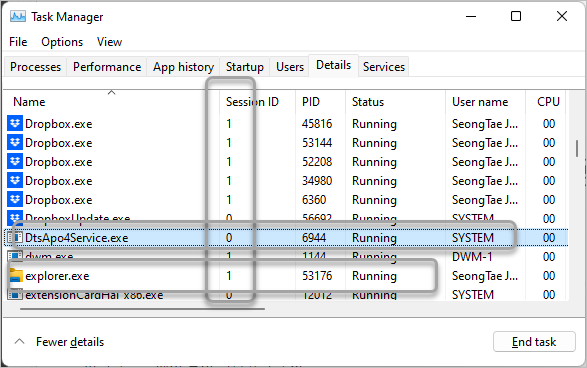
Task: Click Running status of DtsApo4Service.exe
Action: coord(374,238)
